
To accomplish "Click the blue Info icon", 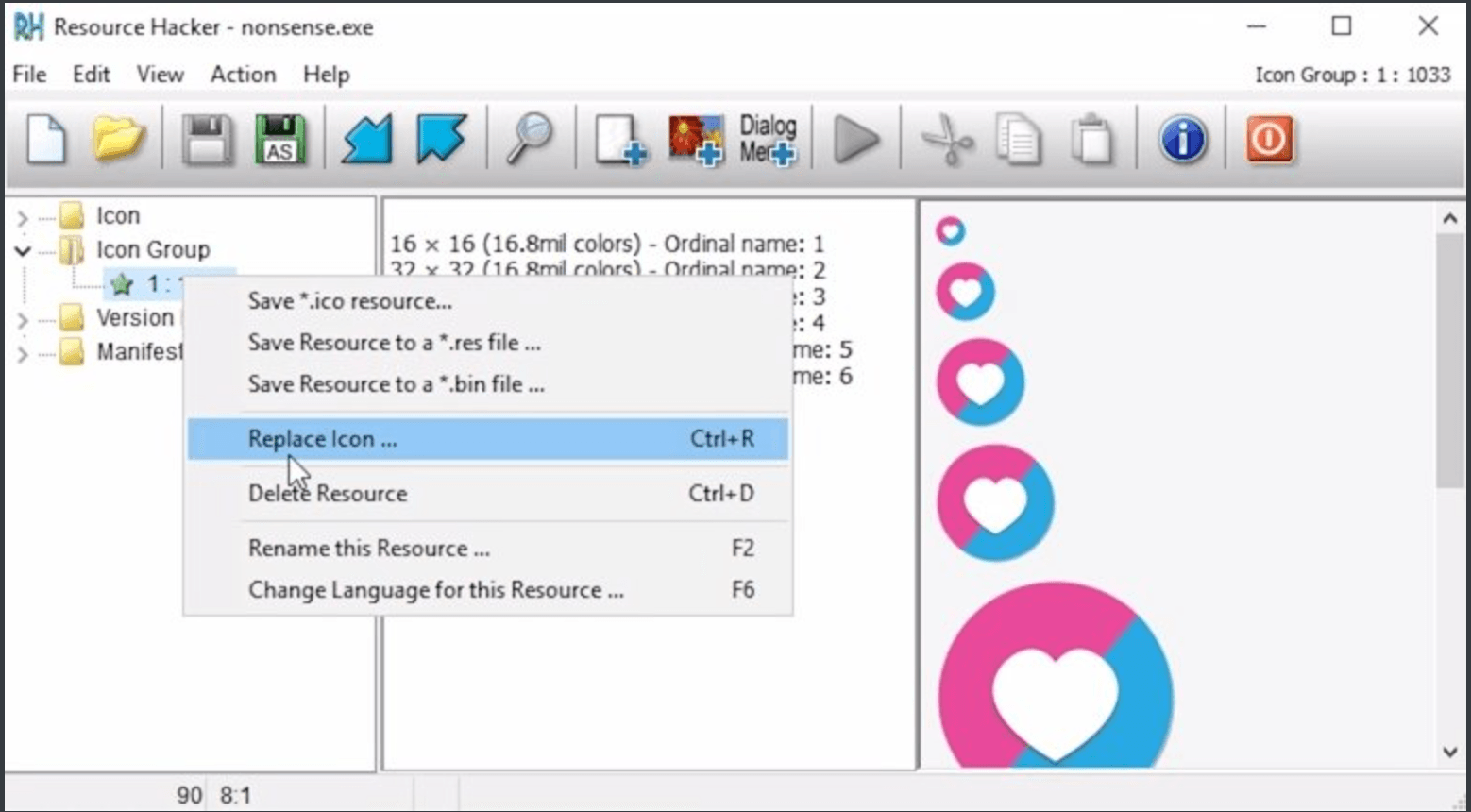I will point(1182,140).
